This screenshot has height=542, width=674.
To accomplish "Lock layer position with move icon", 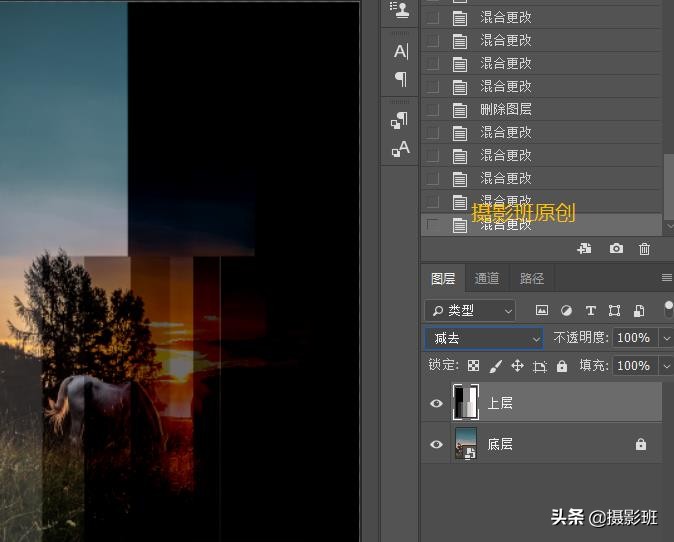I will pos(517,366).
